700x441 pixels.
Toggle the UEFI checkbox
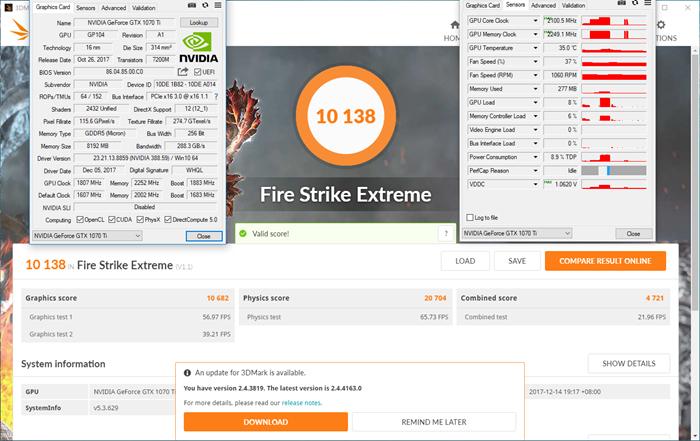coord(197,72)
